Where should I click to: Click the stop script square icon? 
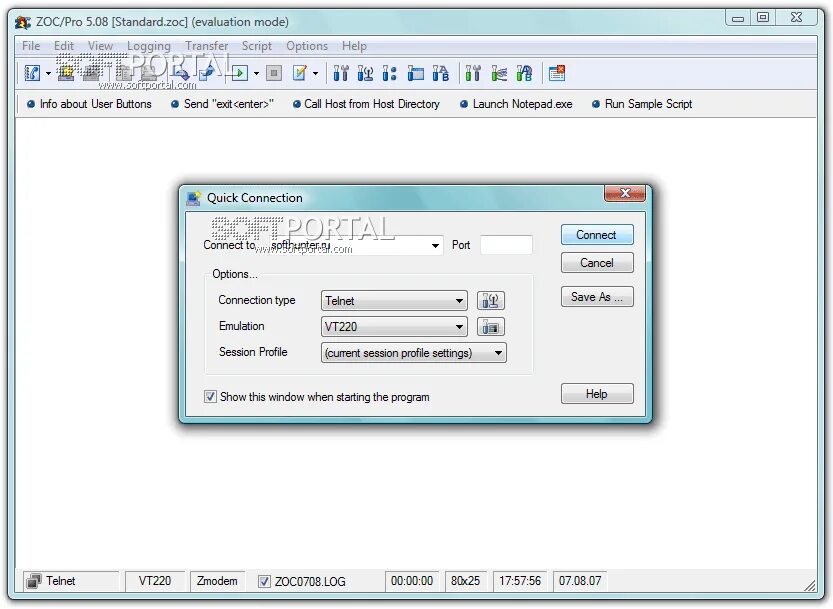point(274,73)
